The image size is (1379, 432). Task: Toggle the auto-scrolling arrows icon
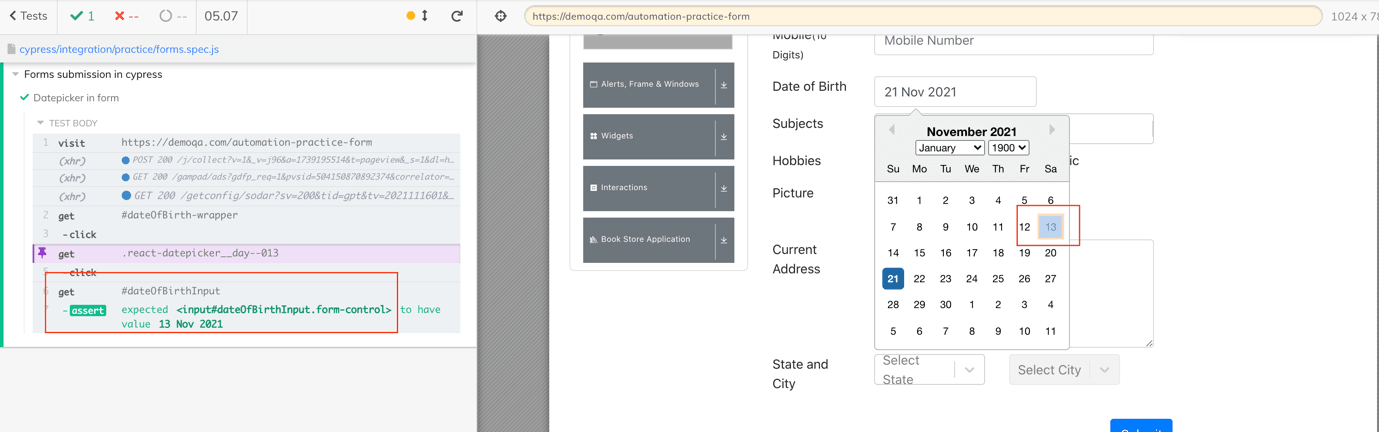pyautogui.click(x=425, y=16)
